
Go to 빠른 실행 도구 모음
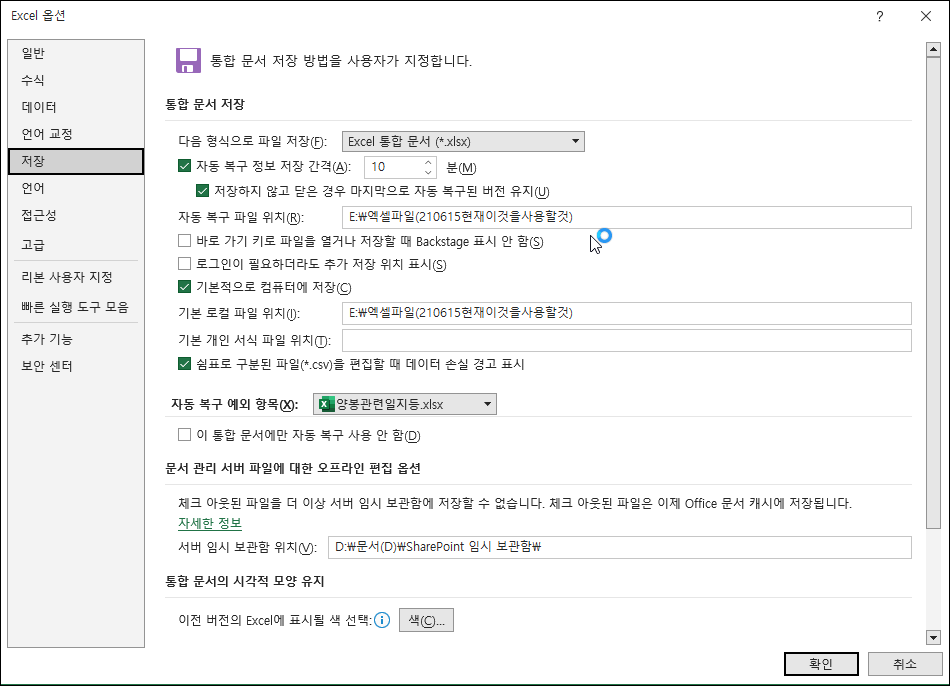76,307
